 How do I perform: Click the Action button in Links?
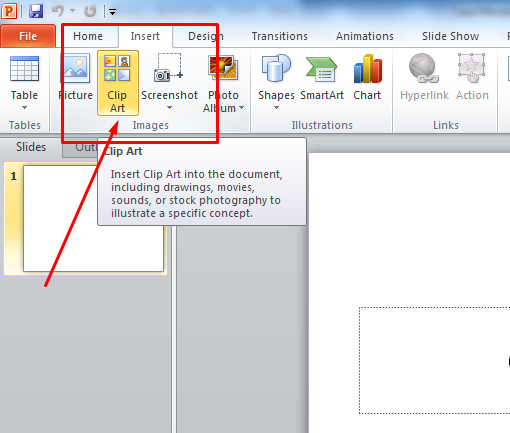tap(472, 77)
